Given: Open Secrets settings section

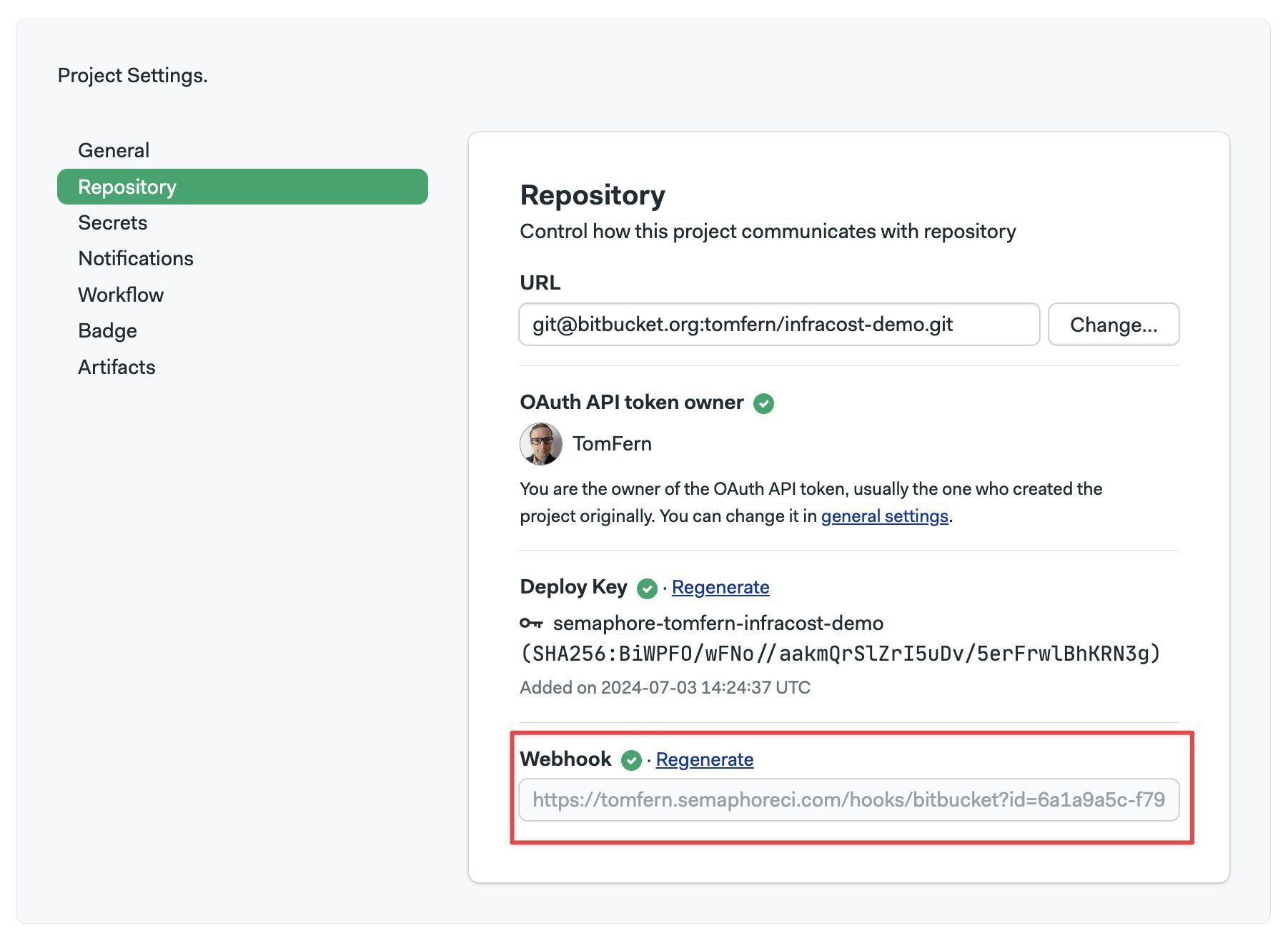Looking at the screenshot, I should click(x=113, y=222).
